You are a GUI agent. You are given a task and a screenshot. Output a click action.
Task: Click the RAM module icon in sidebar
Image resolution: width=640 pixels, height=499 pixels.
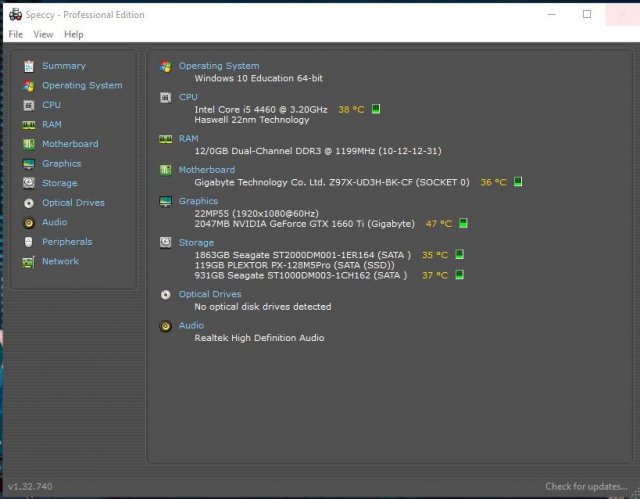(29, 125)
